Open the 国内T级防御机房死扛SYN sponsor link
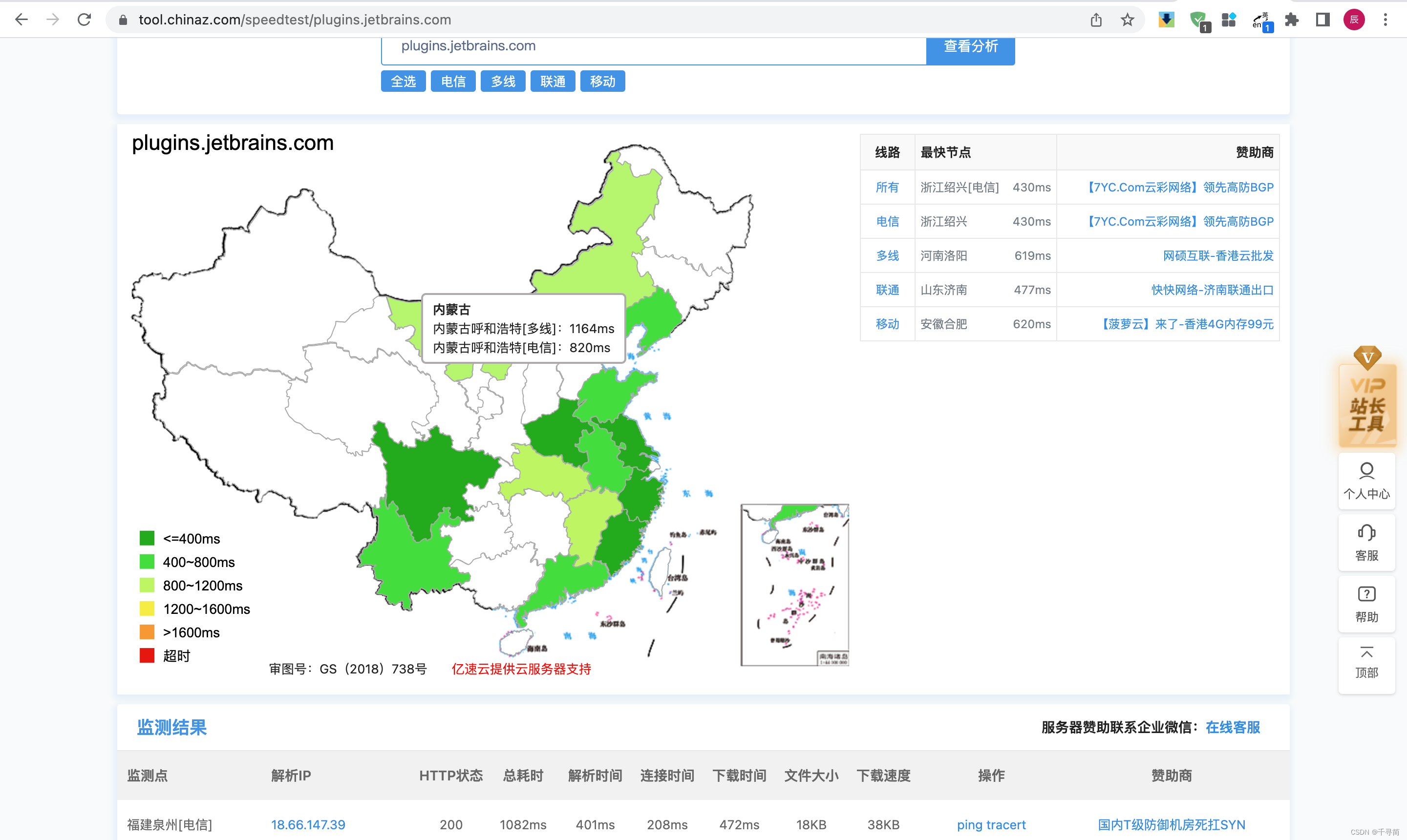The image size is (1407, 840). tap(1172, 825)
